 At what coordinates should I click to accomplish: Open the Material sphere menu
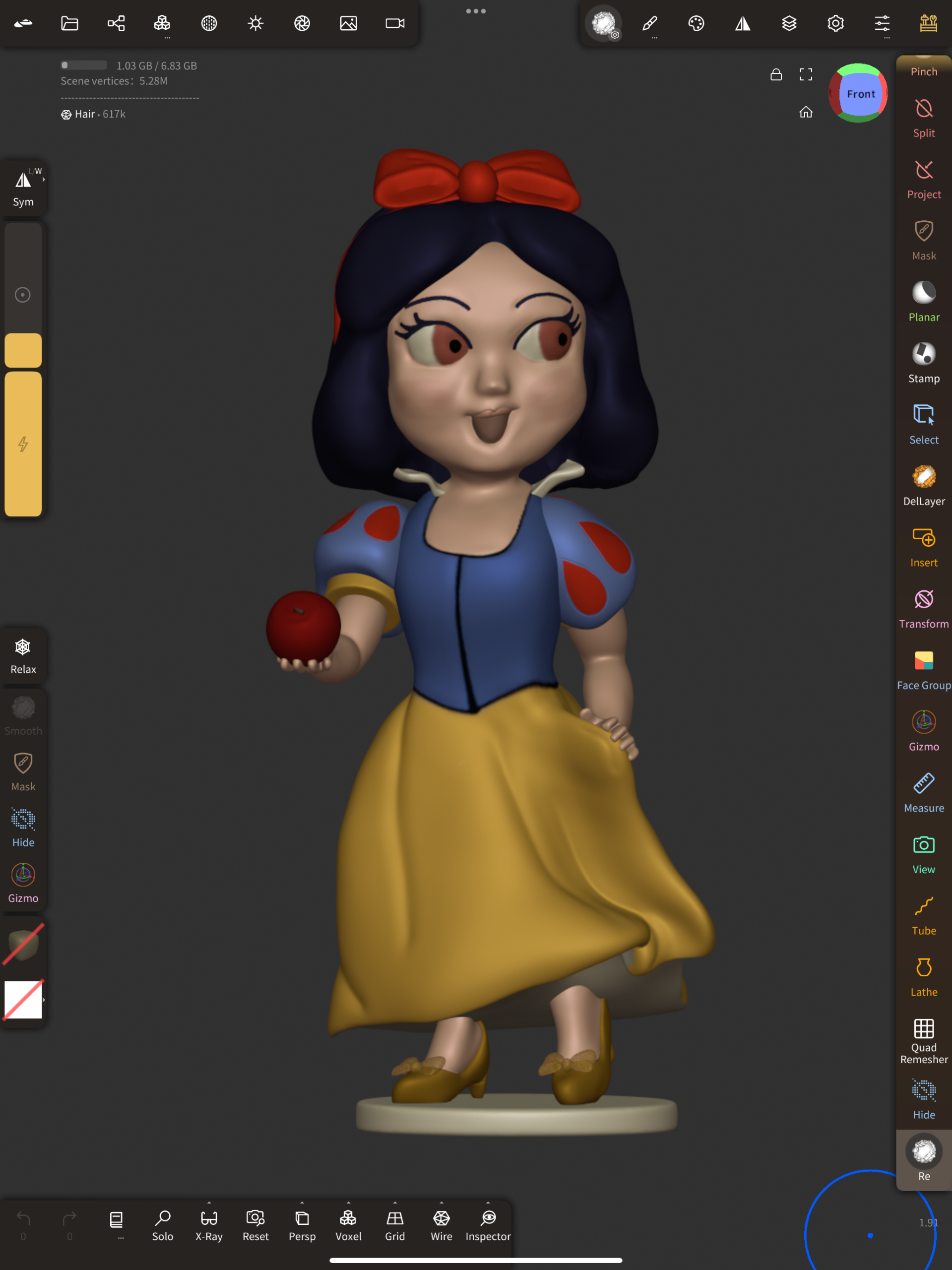tap(209, 23)
